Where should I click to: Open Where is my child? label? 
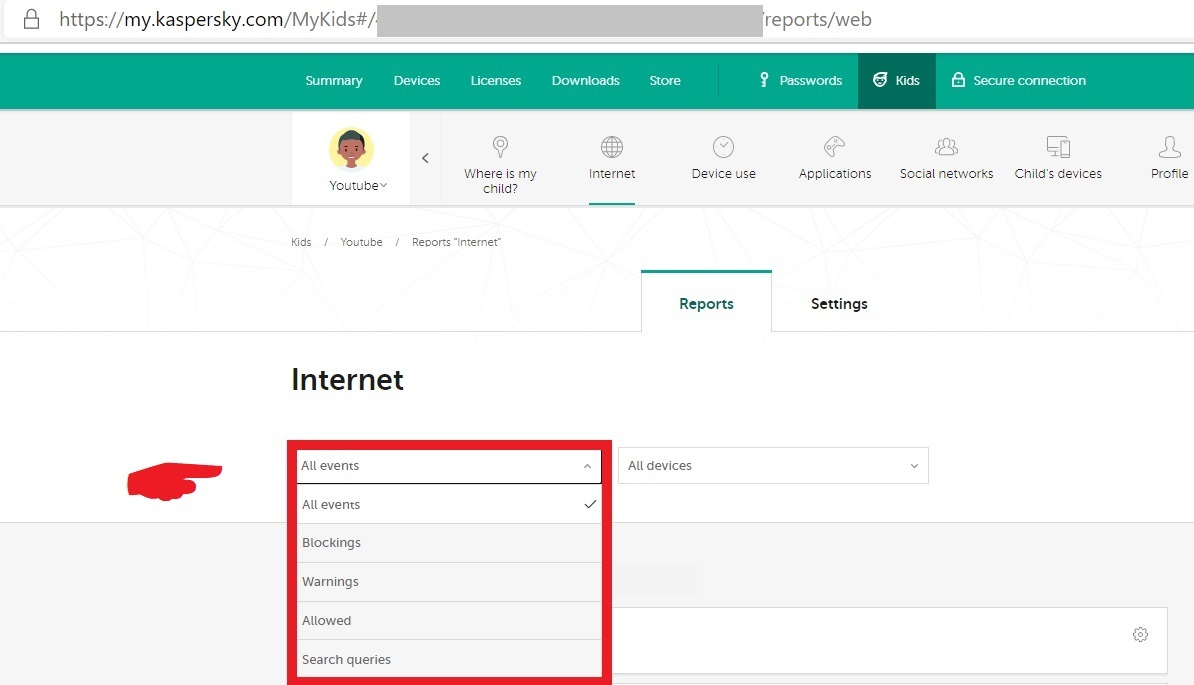coord(500,181)
